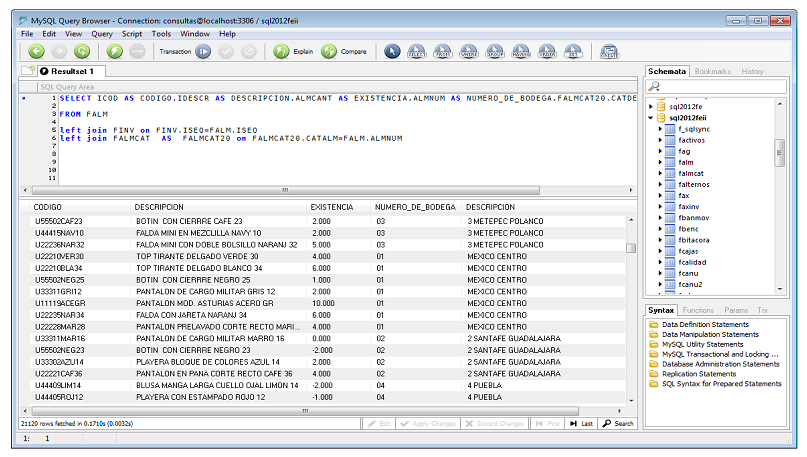
Task: Click the results grid vertical scrollbar thumb
Action: (x=631, y=248)
